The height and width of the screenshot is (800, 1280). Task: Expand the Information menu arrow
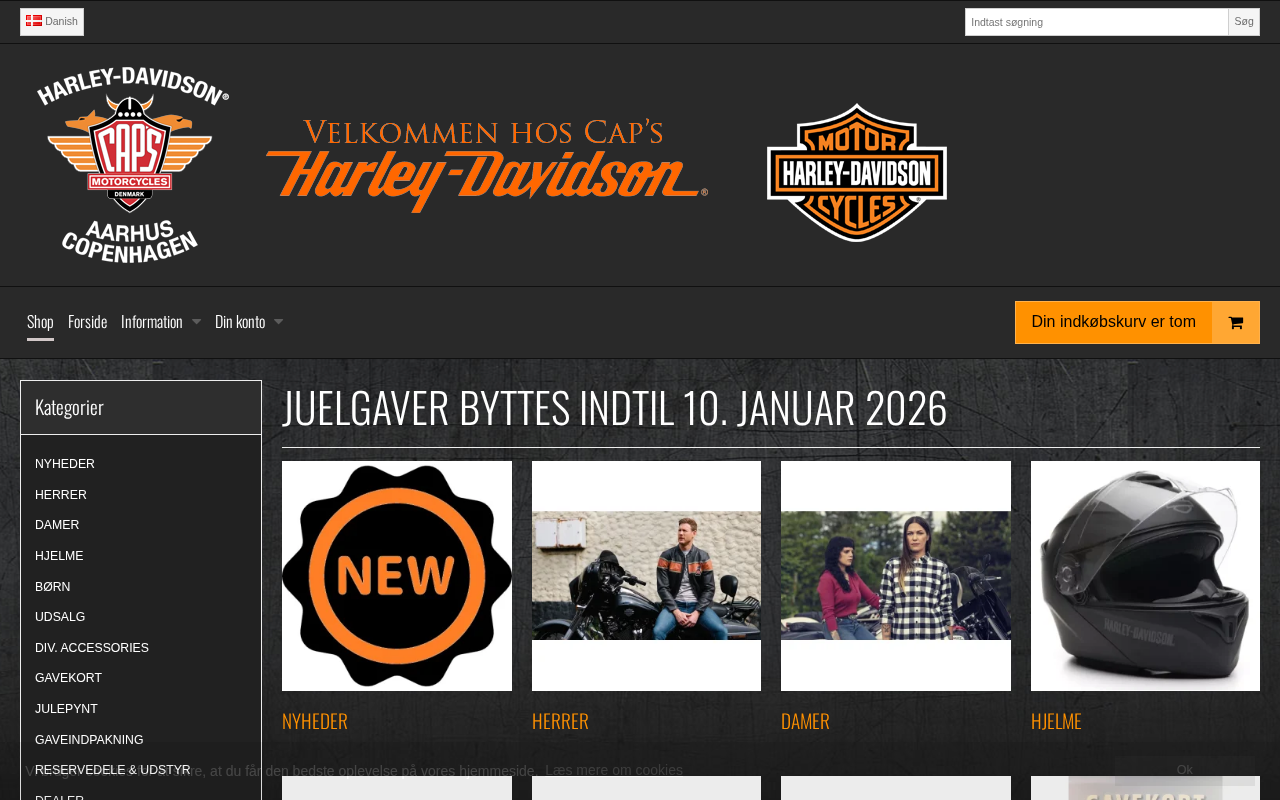[196, 322]
